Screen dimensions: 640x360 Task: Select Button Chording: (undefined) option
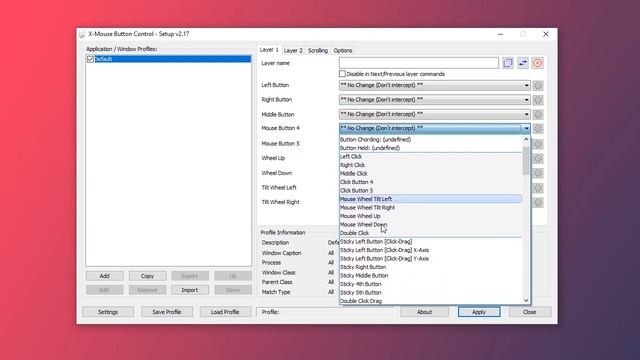coord(431,140)
